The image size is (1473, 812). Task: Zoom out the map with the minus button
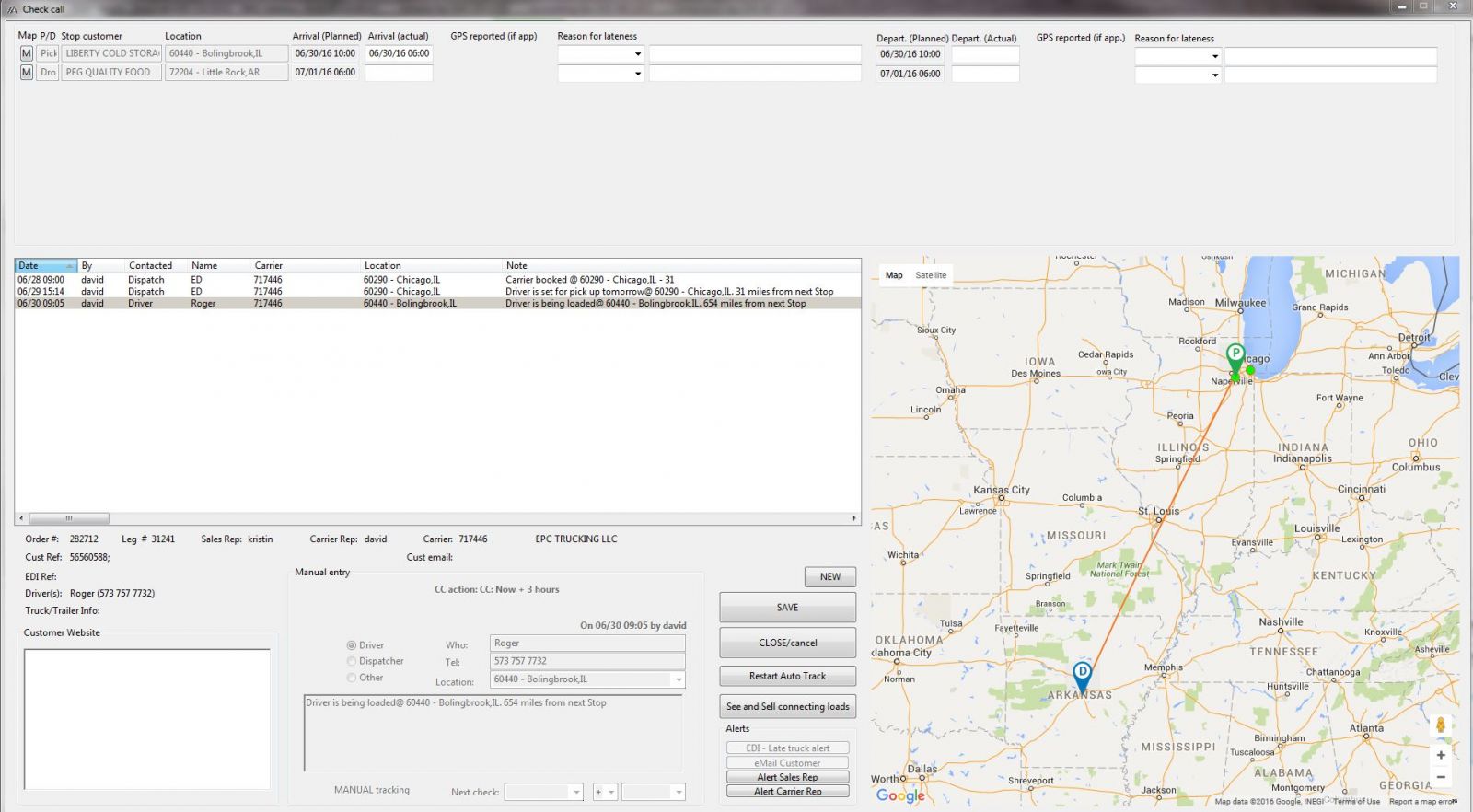point(1440,778)
